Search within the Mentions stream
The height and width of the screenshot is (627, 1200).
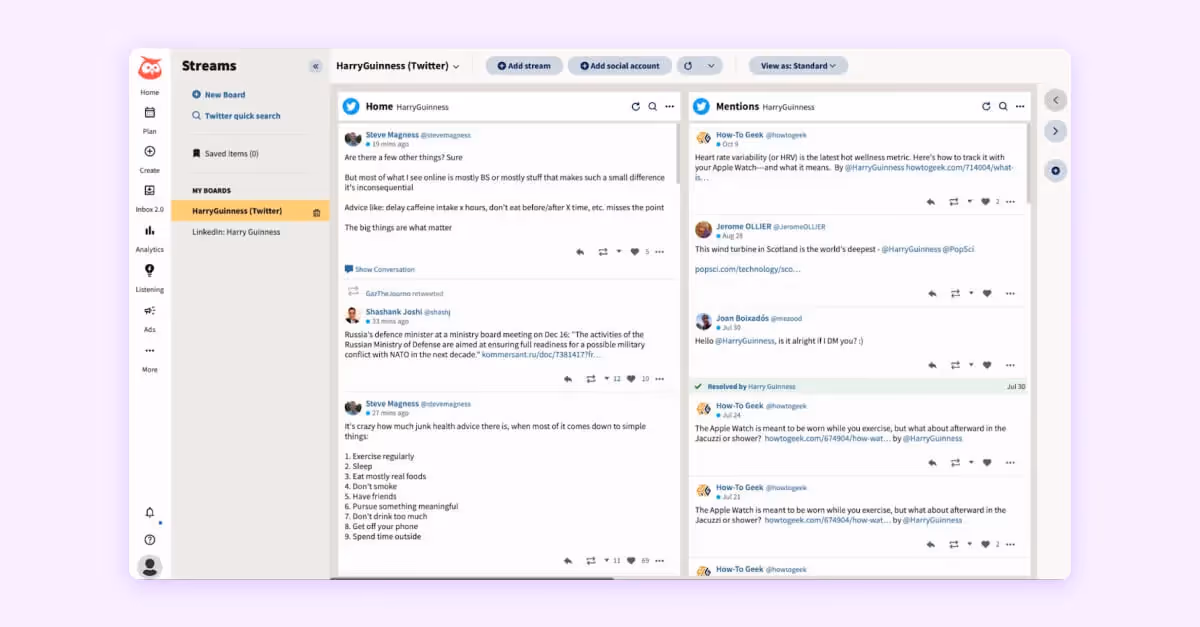pyautogui.click(x=1003, y=106)
